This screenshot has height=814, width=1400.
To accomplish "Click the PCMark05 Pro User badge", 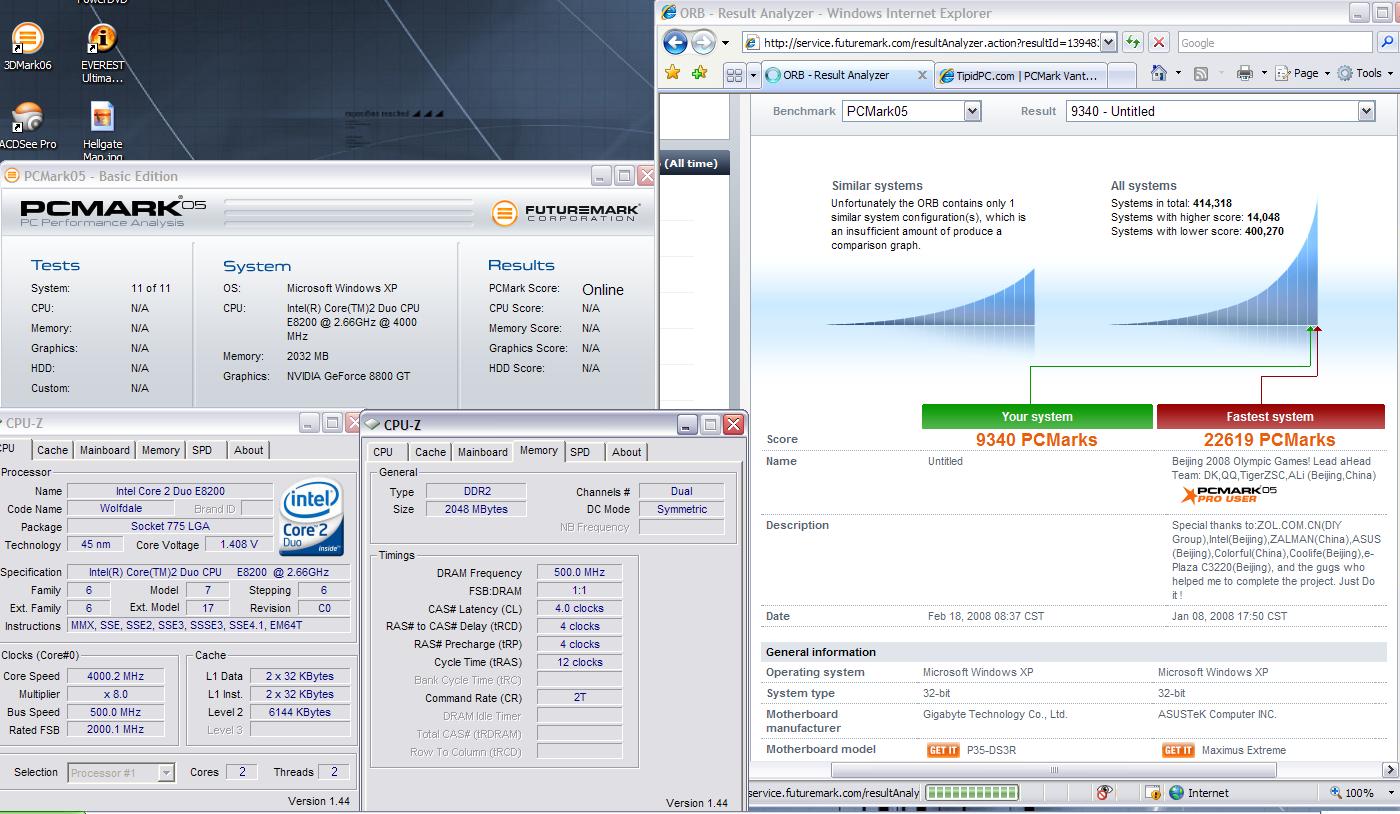I will coord(1228,493).
